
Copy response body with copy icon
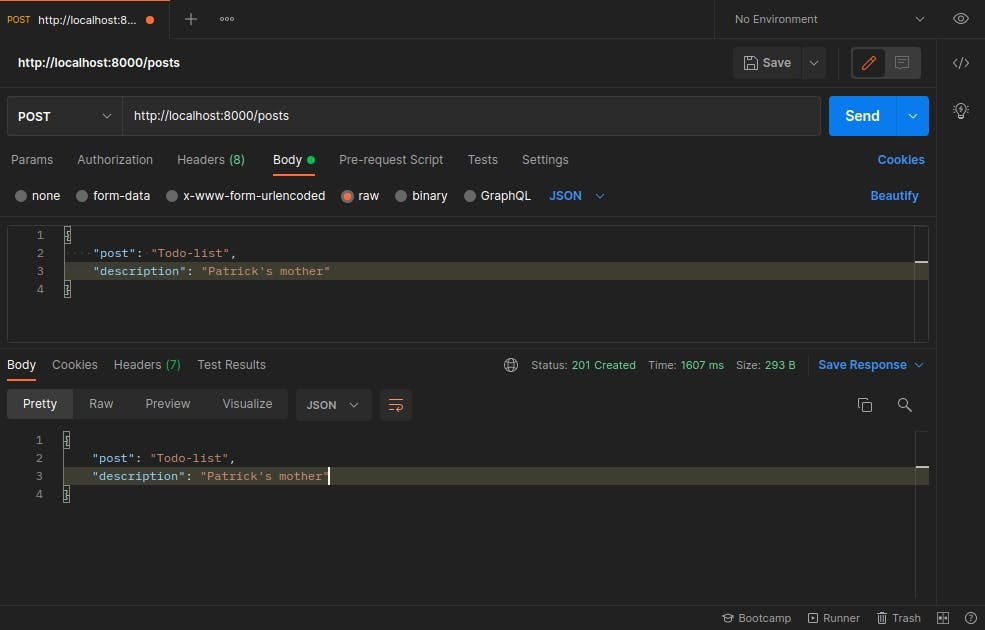tap(865, 405)
